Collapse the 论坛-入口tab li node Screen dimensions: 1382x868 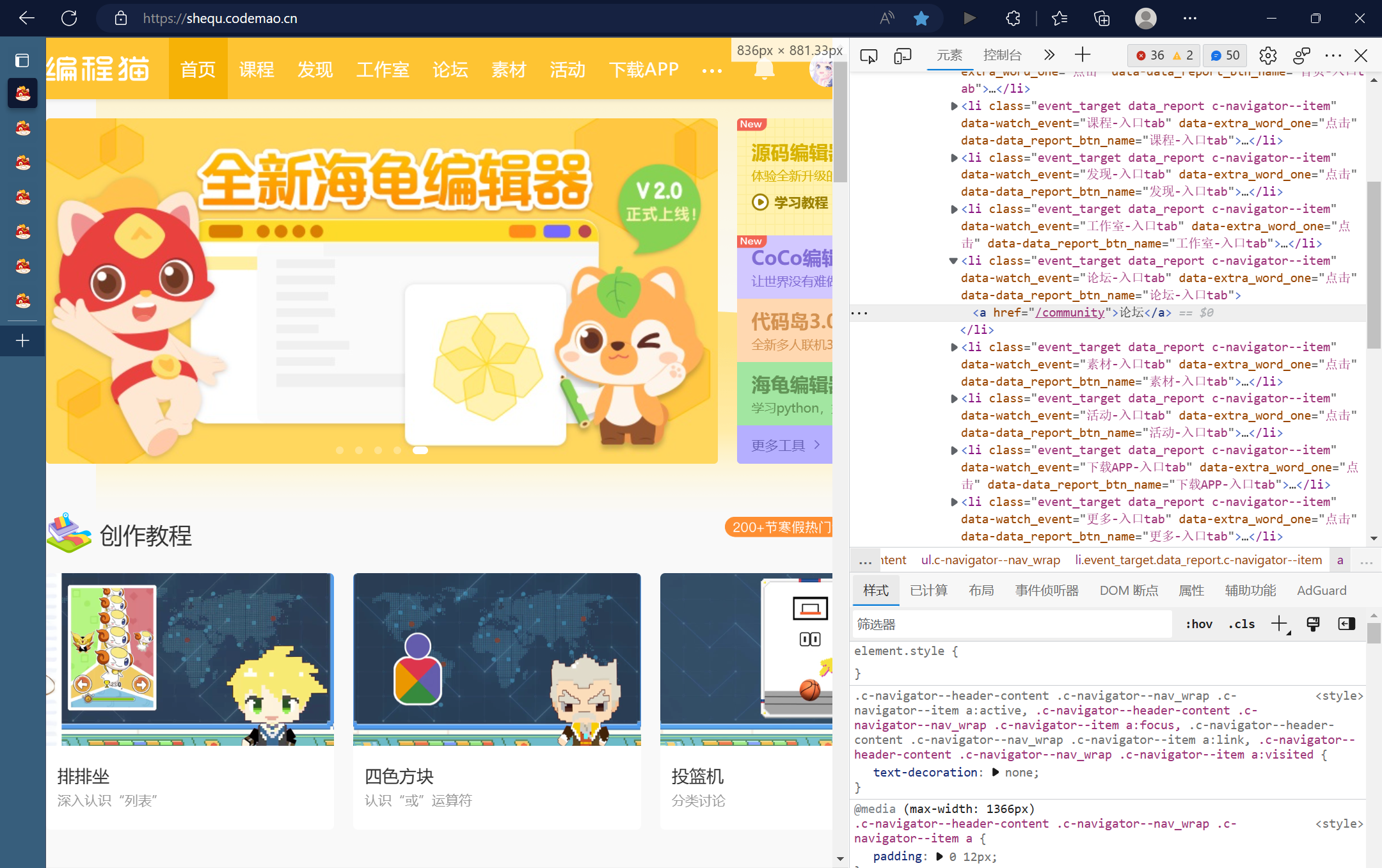tap(954, 261)
